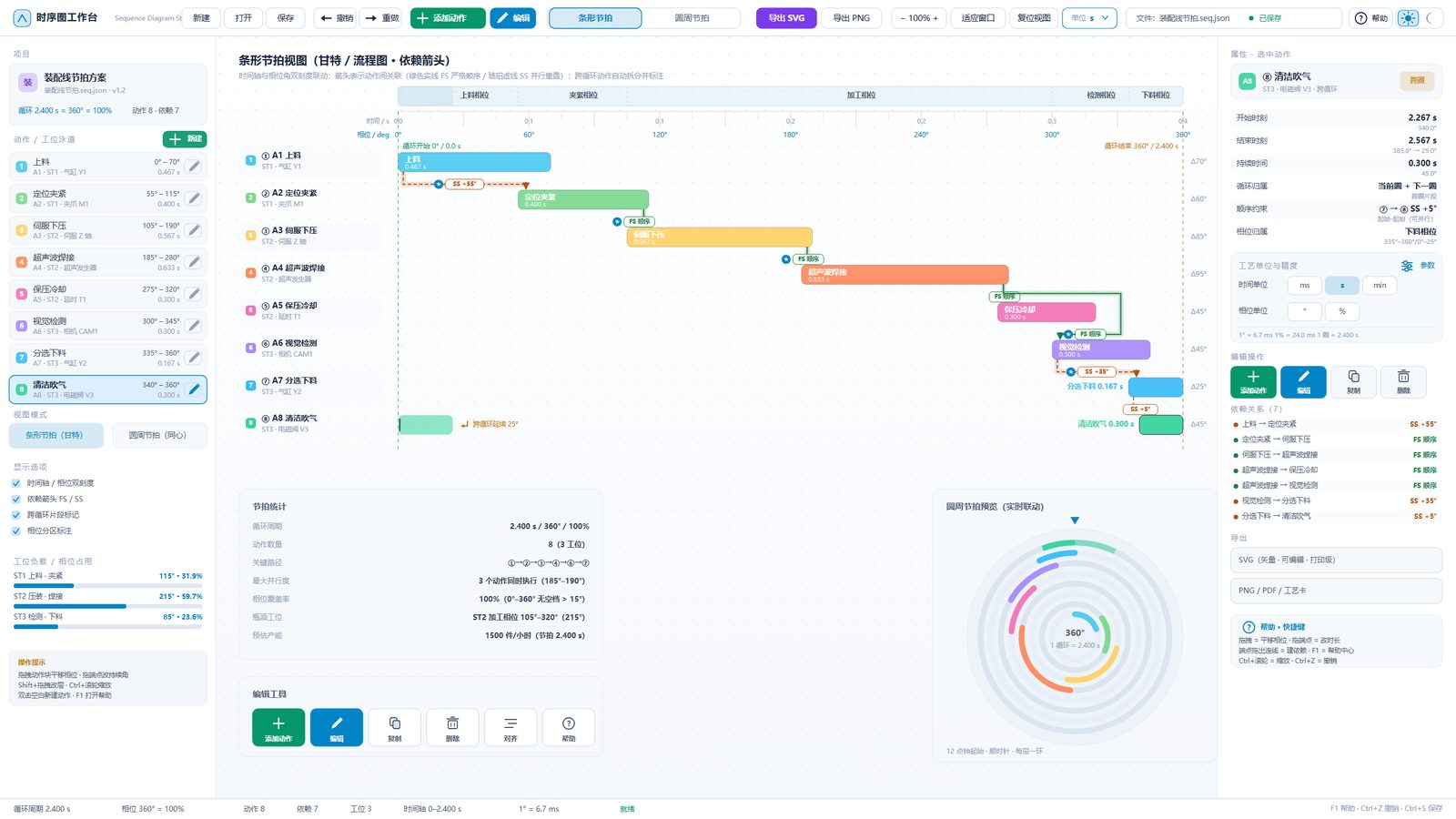The image size is (1456, 819).
Task: Click green 新建 button in action list header
Action: coord(185,139)
